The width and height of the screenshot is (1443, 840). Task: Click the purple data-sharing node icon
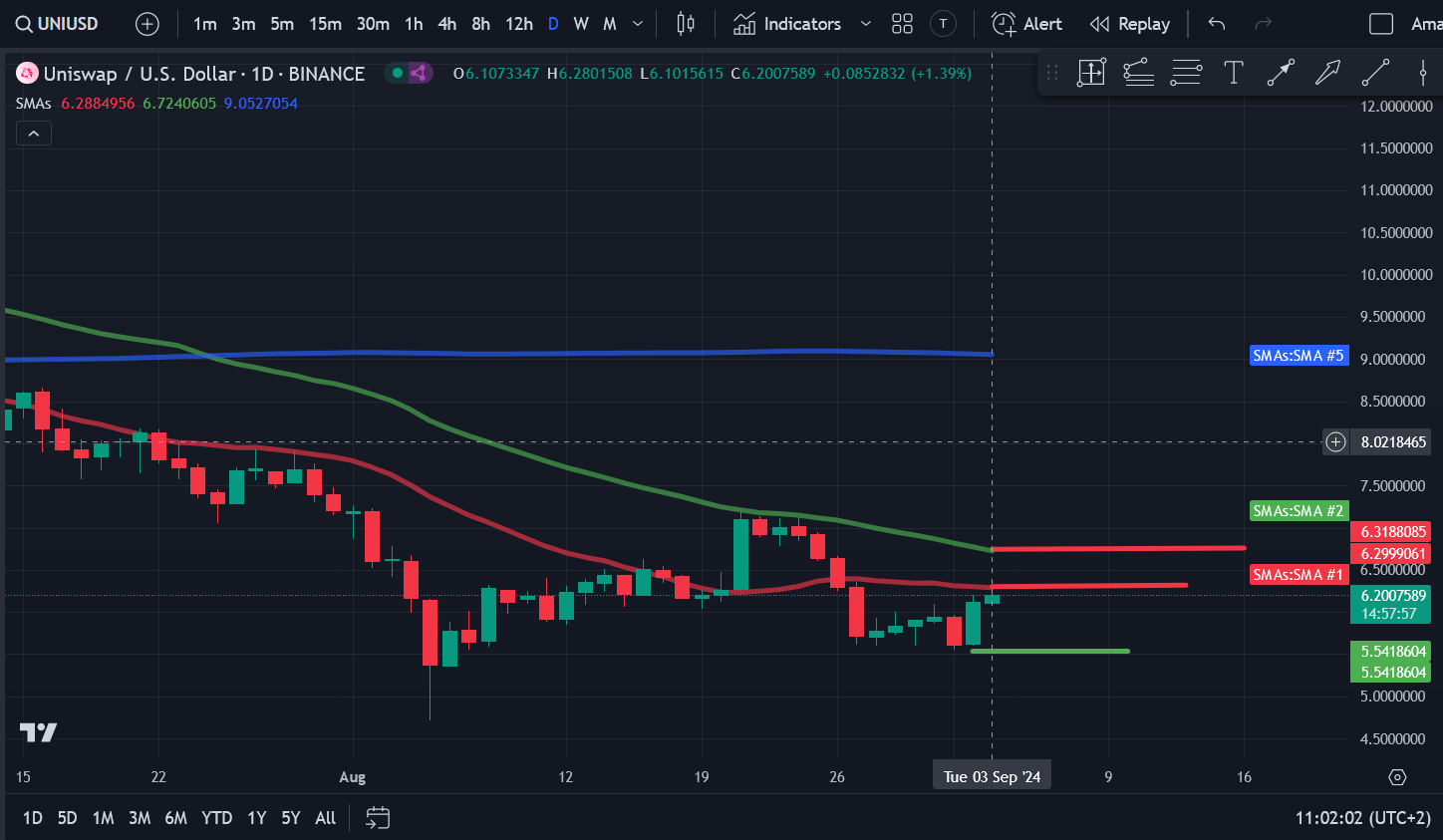tap(420, 73)
